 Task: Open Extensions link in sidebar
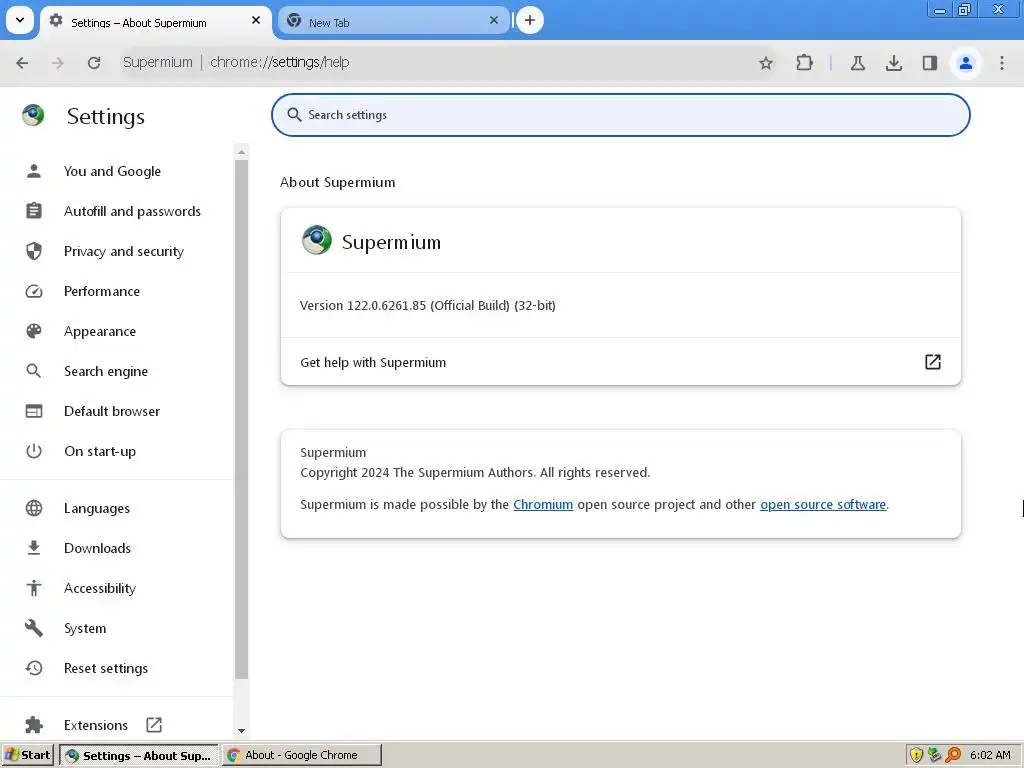click(95, 725)
